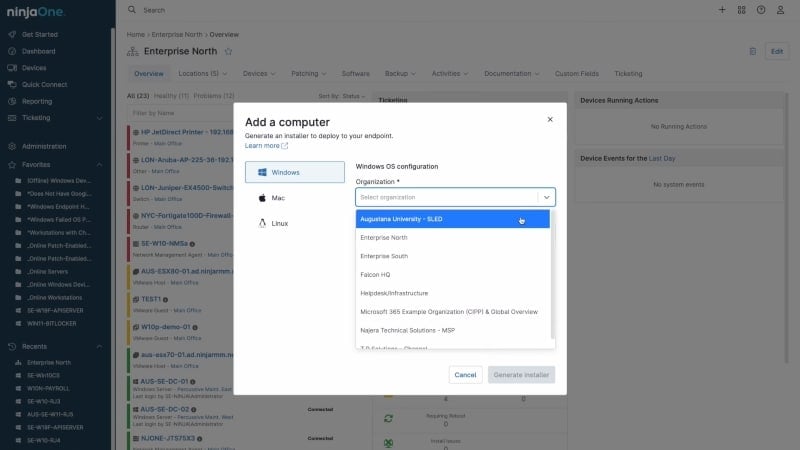Open the user account icon
The image size is (800, 450).
click(780, 10)
